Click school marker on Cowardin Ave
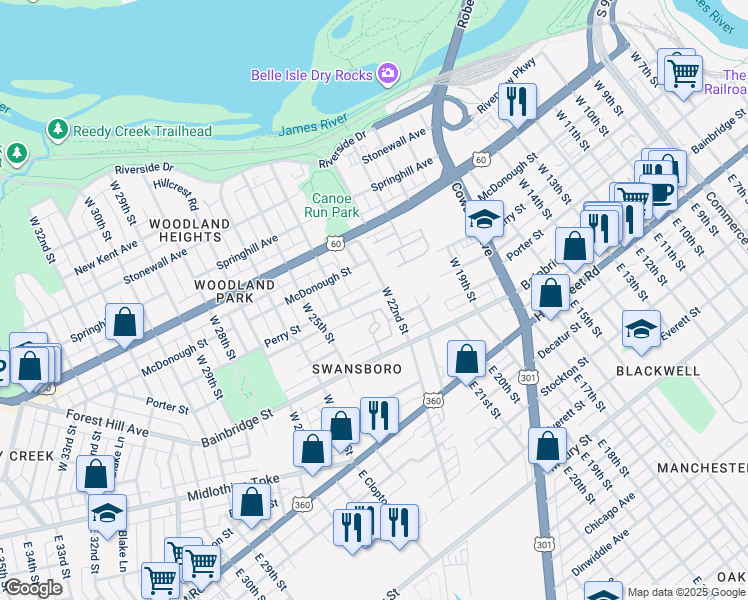 [x=484, y=221]
